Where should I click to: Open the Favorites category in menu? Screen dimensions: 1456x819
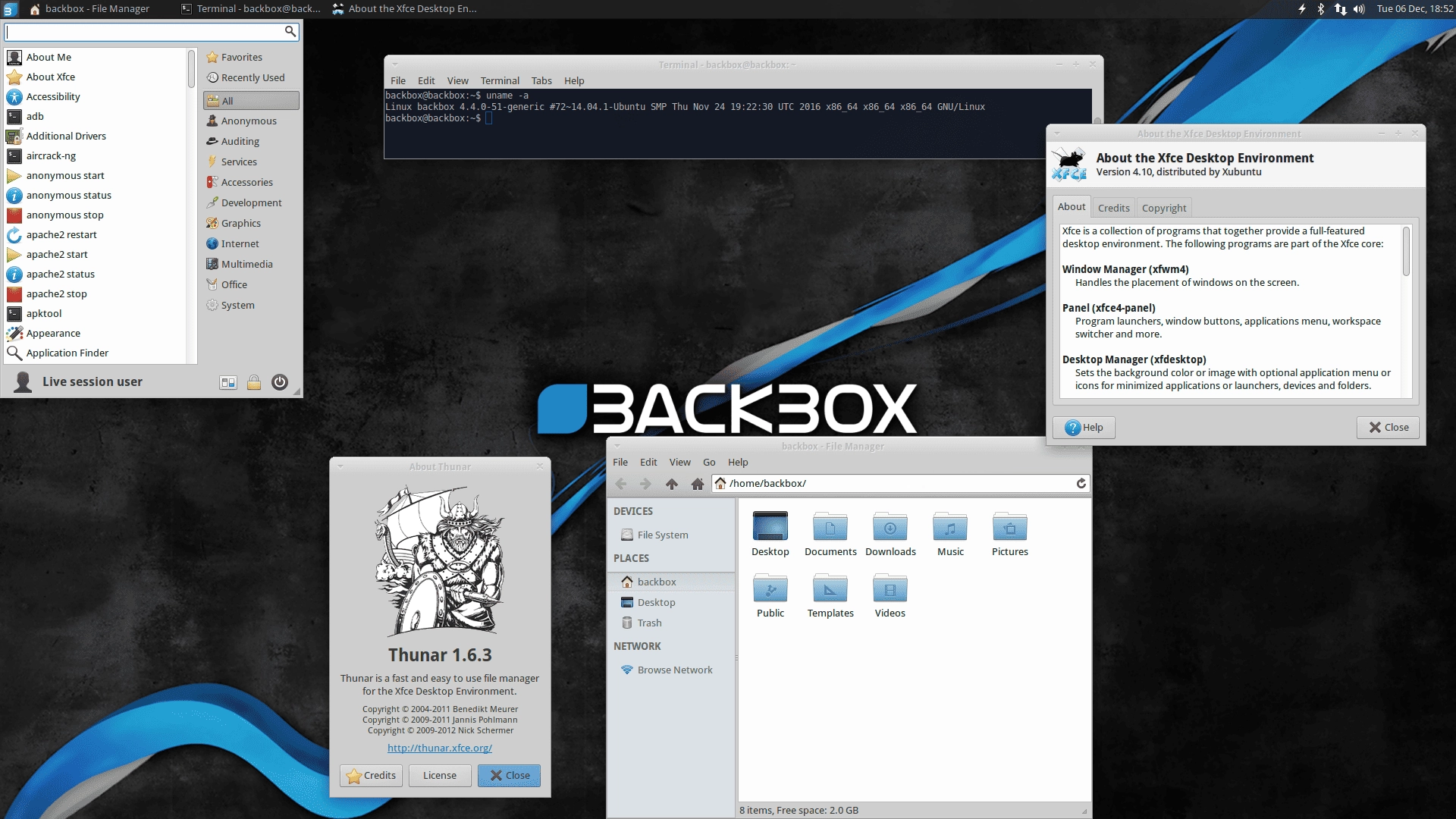251,57
